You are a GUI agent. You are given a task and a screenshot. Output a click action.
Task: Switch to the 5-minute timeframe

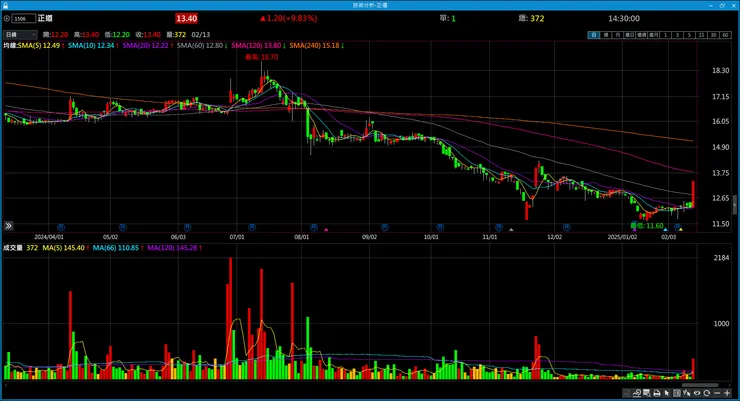(689, 35)
